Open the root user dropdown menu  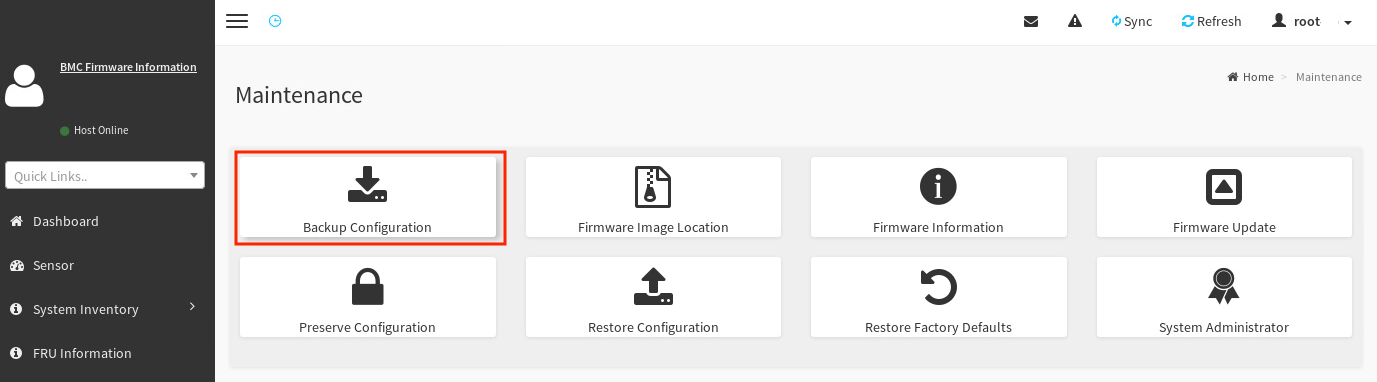pyautogui.click(x=1312, y=21)
